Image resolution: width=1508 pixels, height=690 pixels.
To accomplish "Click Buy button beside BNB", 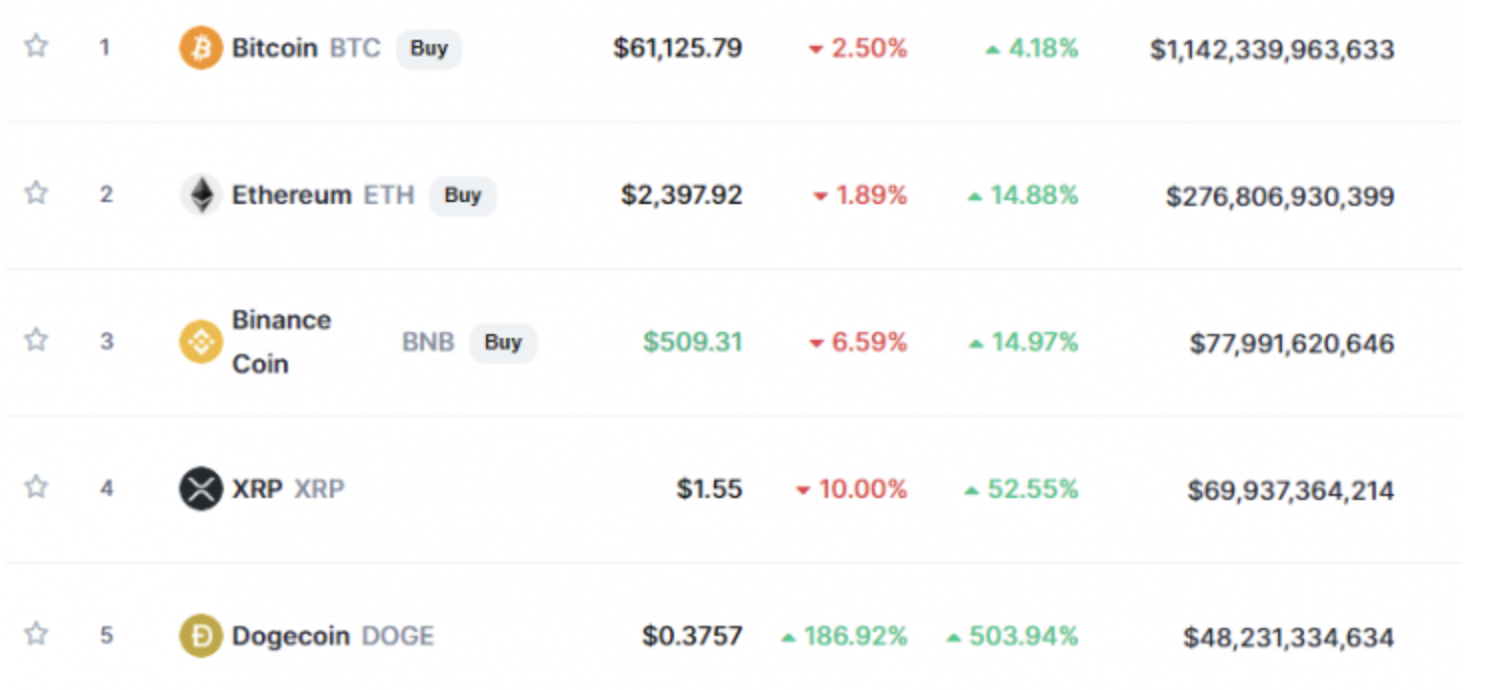I will pyautogui.click(x=503, y=342).
